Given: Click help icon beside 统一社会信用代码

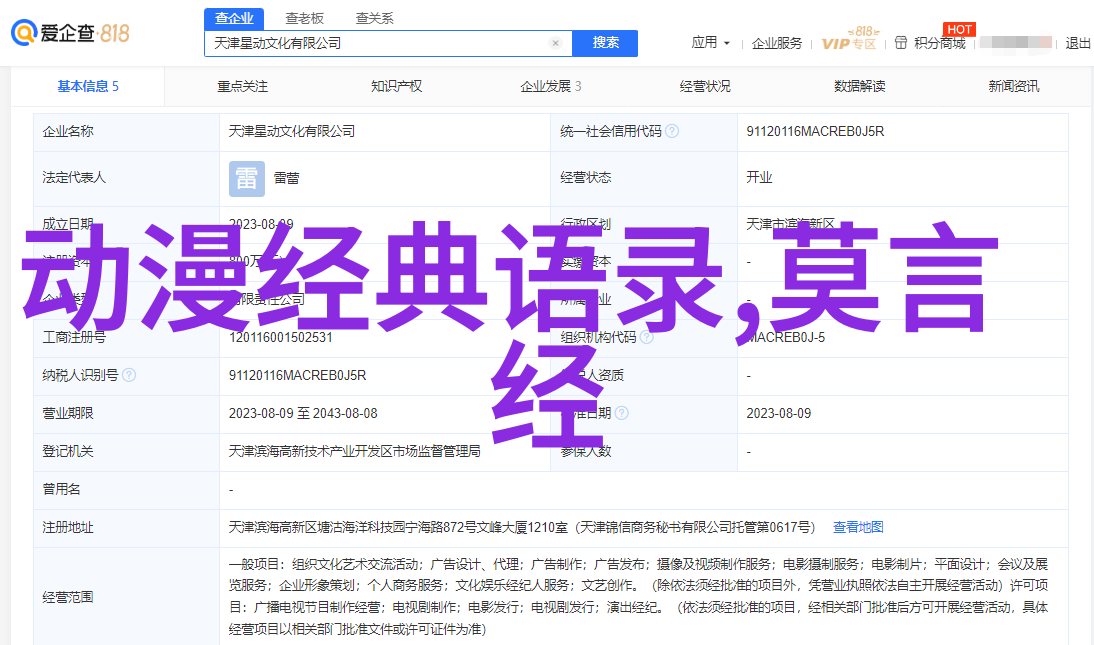Looking at the screenshot, I should click(x=672, y=131).
